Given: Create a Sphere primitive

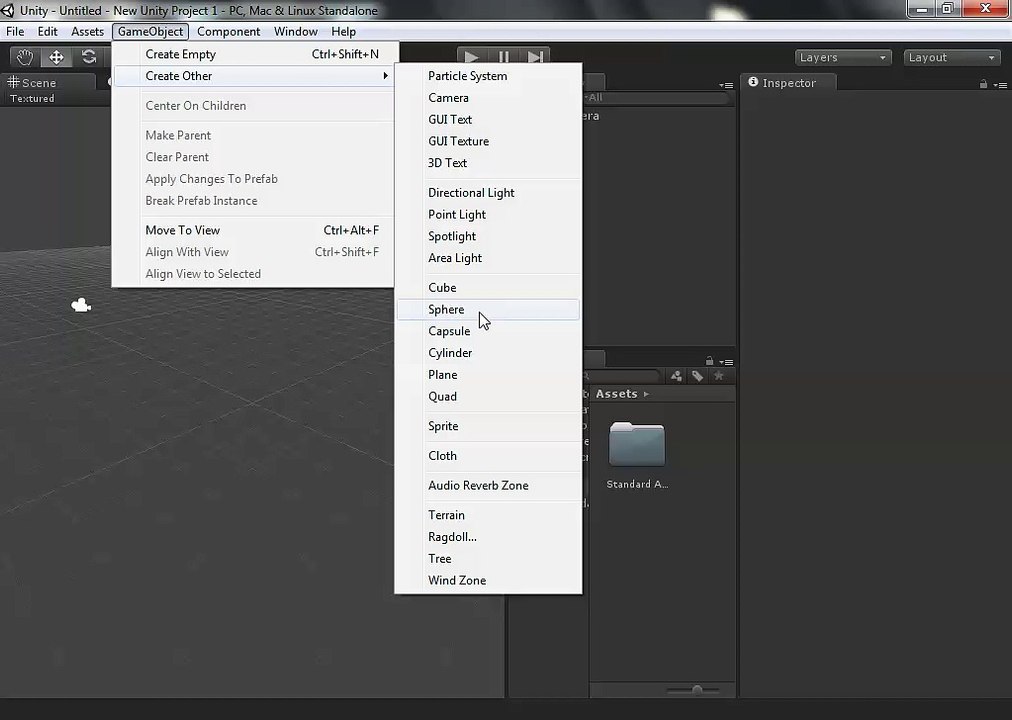Looking at the screenshot, I should [x=488, y=310].
